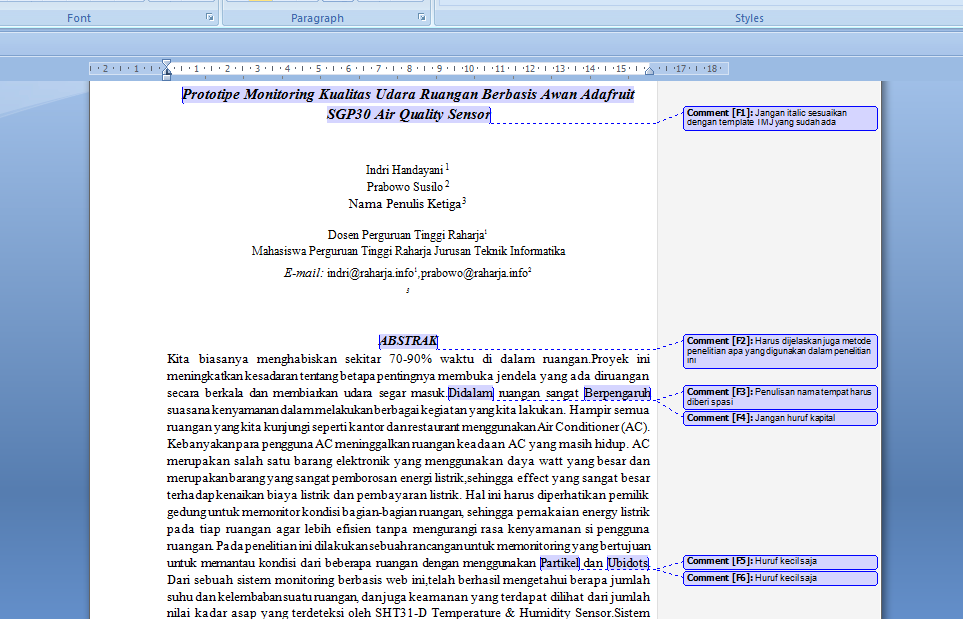Select Comment F1 about italic title

point(780,118)
